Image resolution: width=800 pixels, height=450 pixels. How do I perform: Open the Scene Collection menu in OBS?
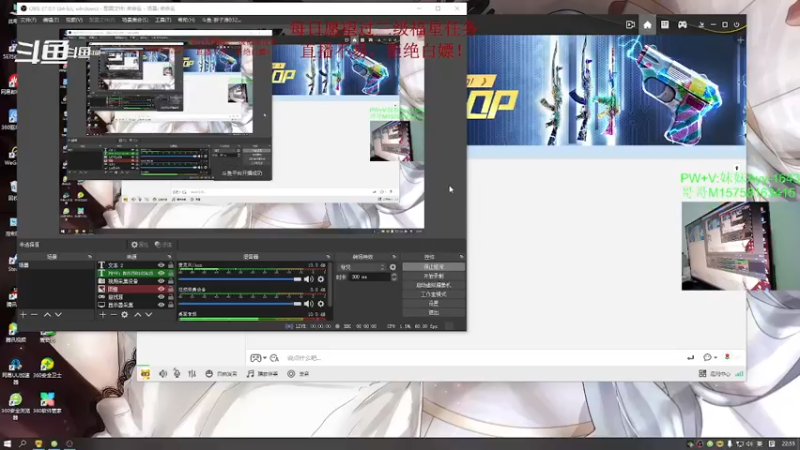pos(135,20)
